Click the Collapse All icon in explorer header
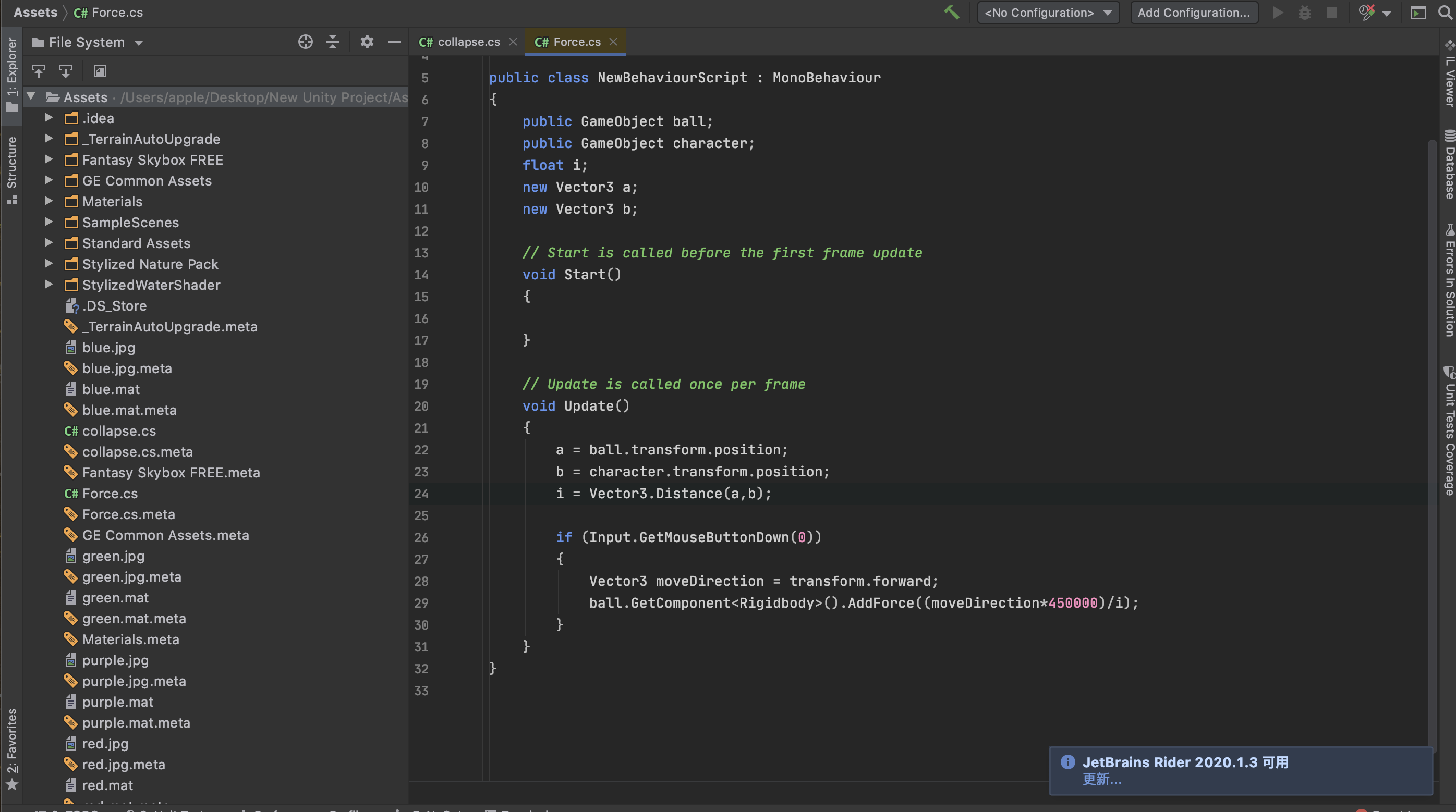The image size is (1456, 812). point(333,42)
